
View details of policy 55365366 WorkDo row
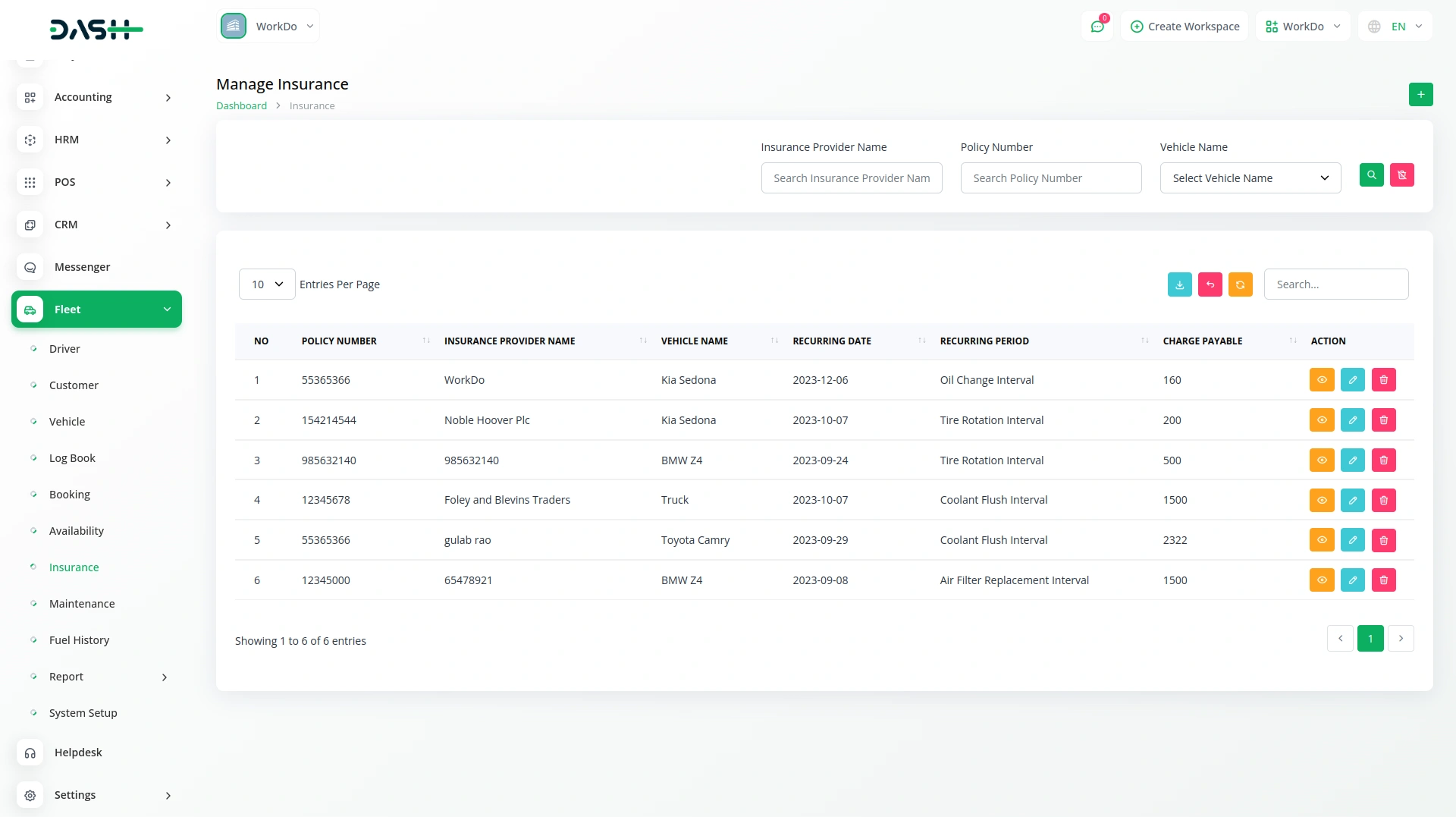click(x=1321, y=380)
